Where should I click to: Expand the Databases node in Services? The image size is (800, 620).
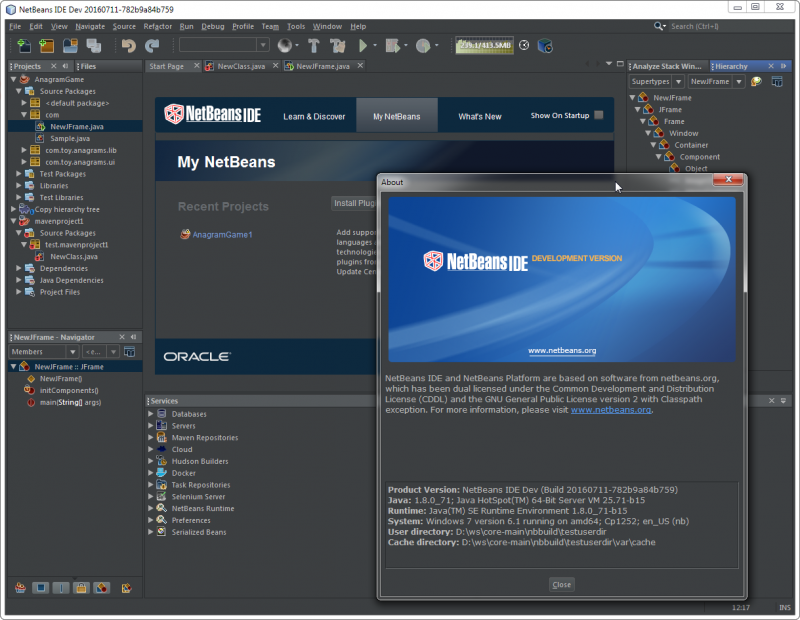click(x=151, y=413)
